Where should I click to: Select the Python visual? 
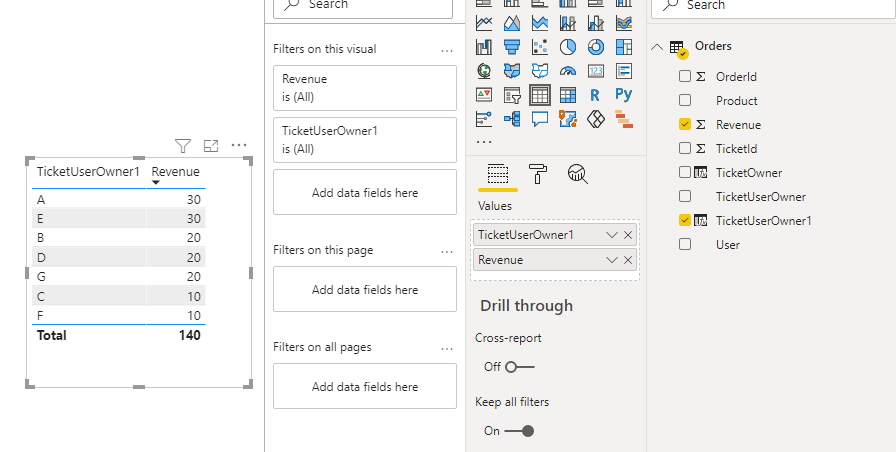624,95
